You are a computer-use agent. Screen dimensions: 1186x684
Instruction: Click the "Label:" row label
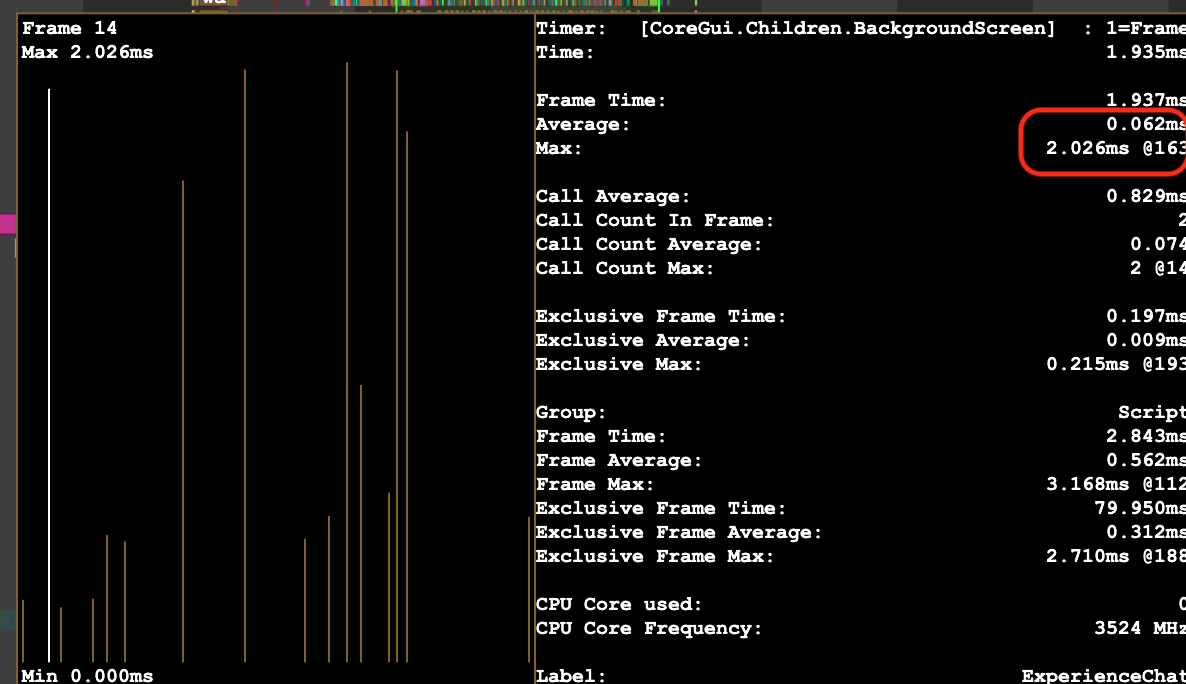(x=571, y=675)
